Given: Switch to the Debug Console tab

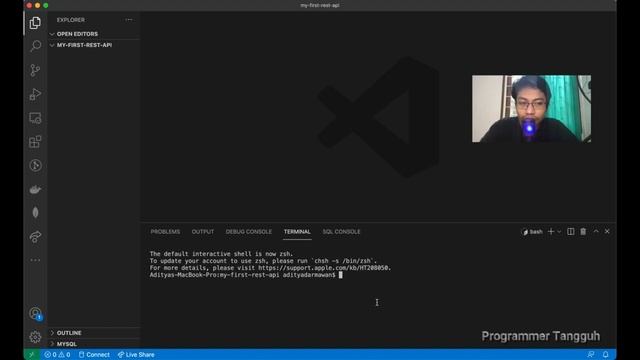Looking at the screenshot, I should pyautogui.click(x=249, y=231).
